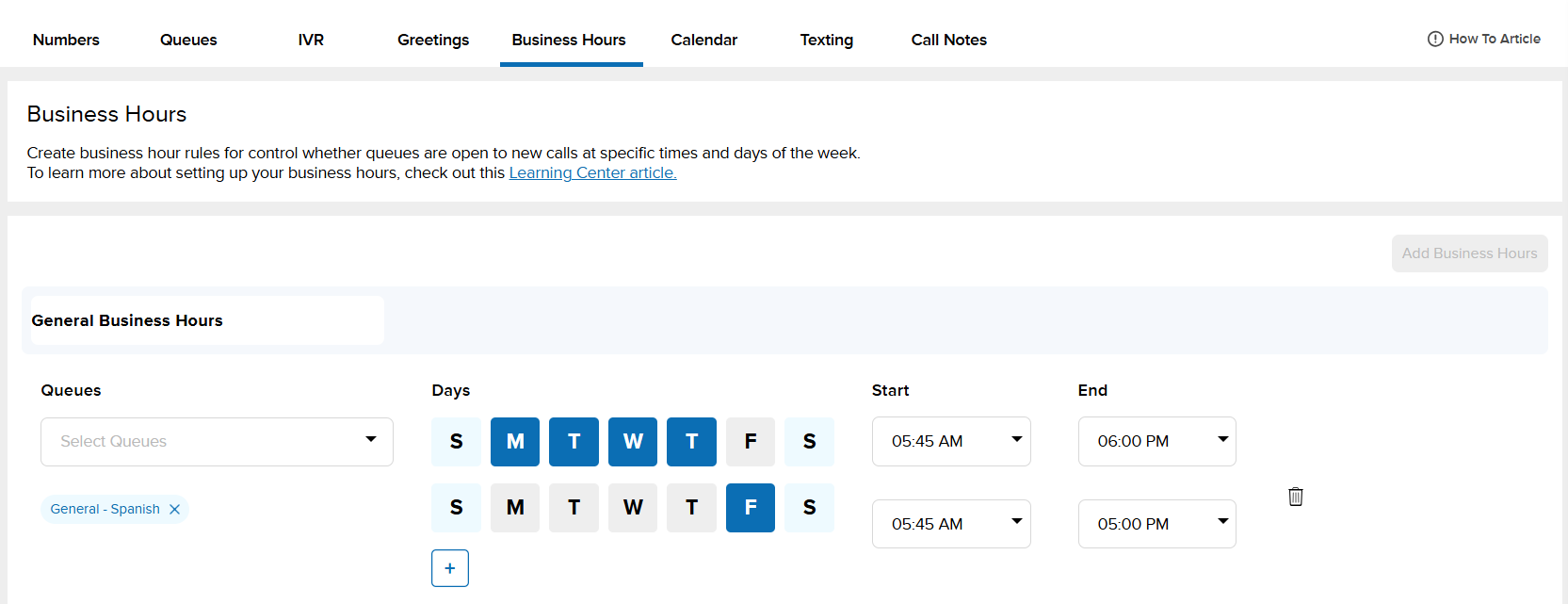Open the Learning Center article link

coord(592,172)
